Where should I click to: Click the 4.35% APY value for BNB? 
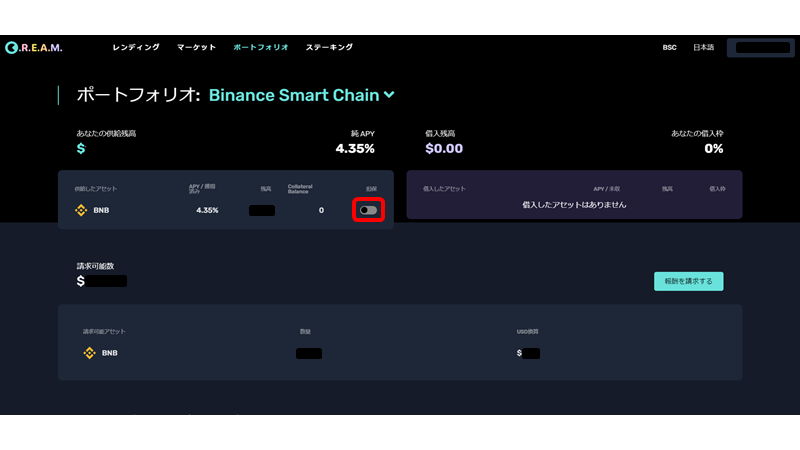(207, 210)
